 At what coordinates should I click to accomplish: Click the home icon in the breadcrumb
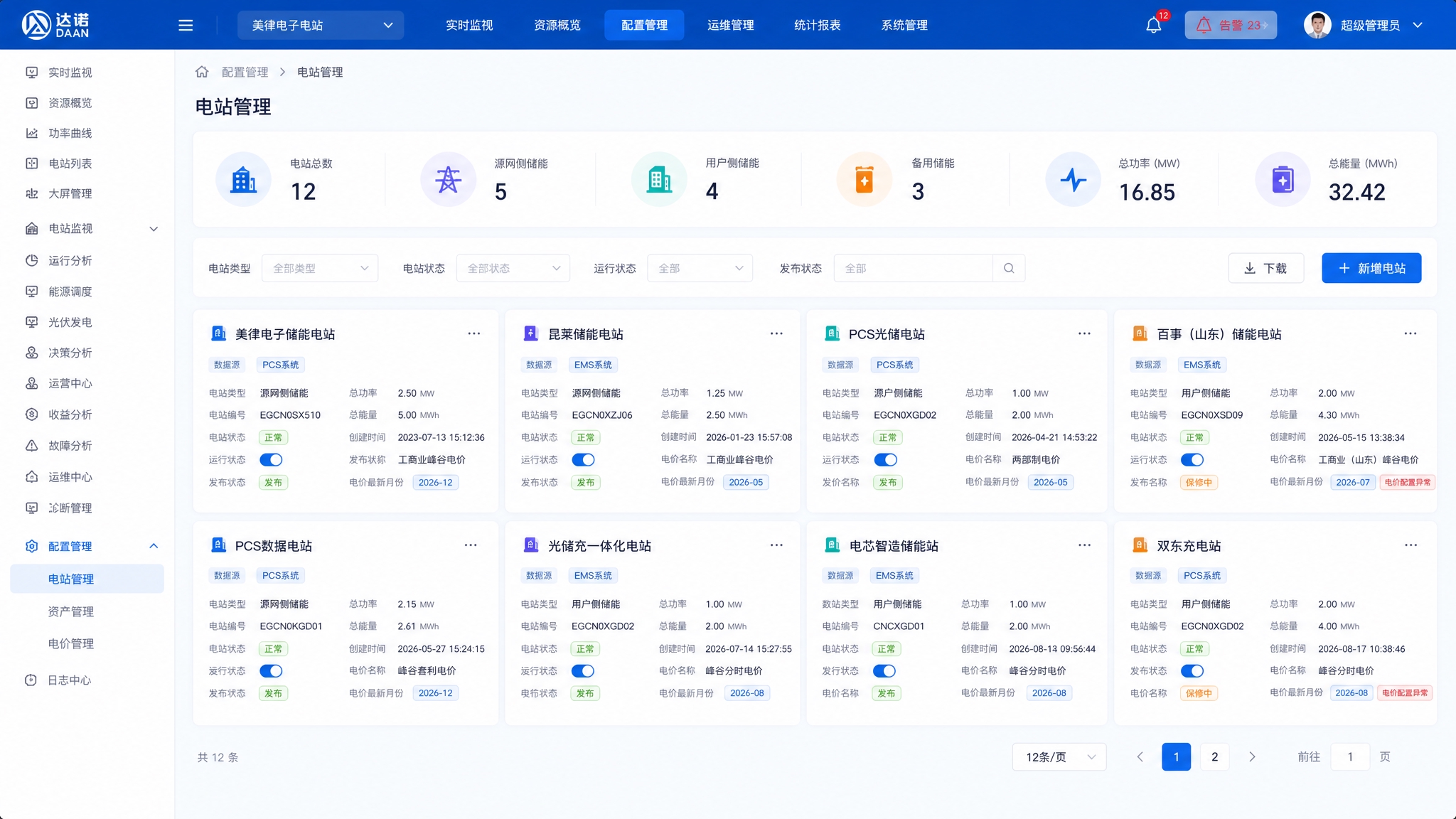pyautogui.click(x=202, y=72)
